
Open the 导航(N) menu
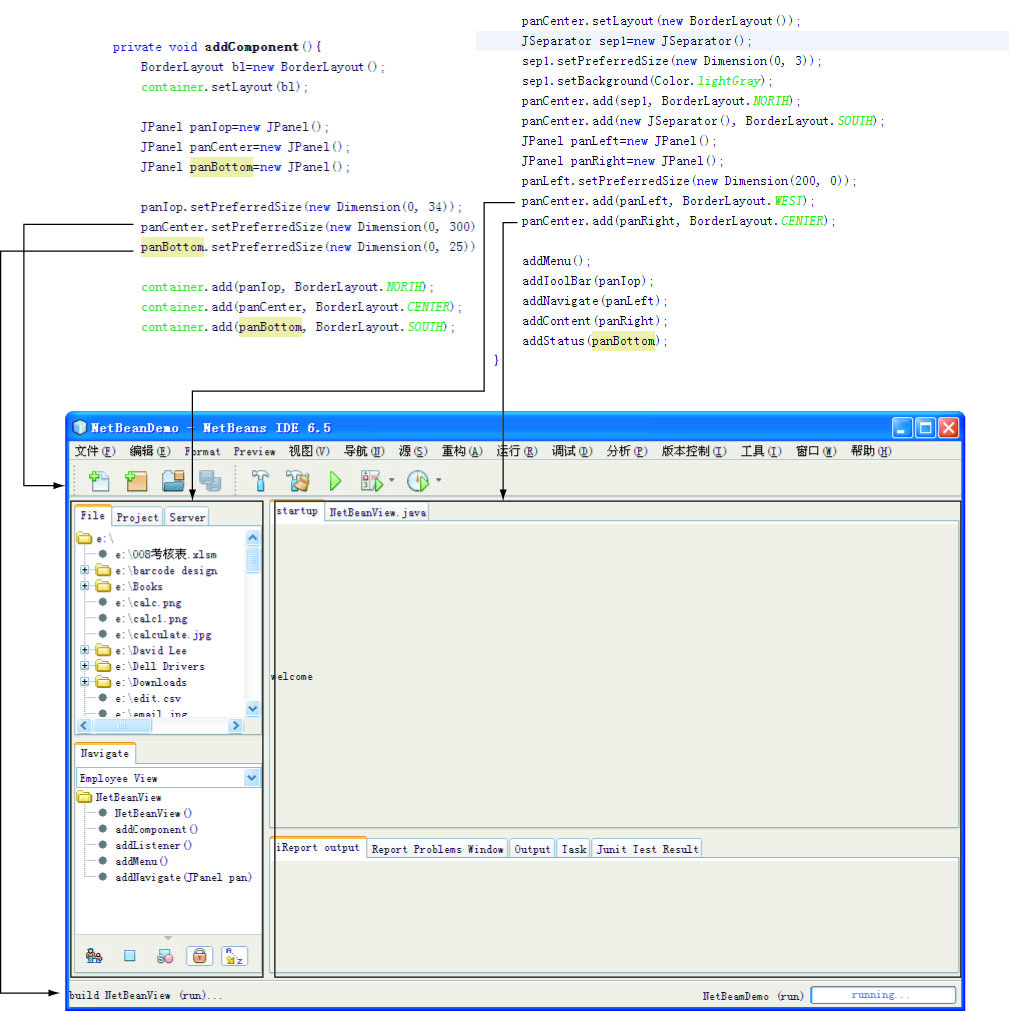(364, 451)
